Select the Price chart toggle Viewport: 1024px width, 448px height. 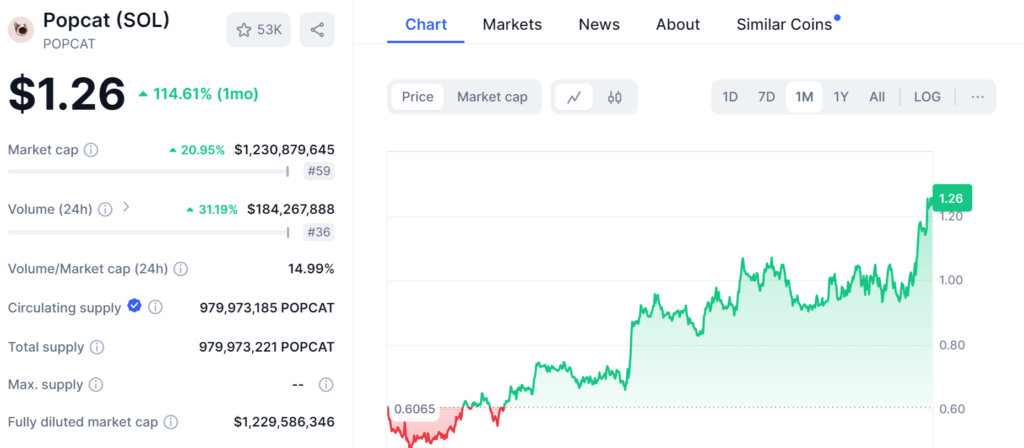point(417,97)
